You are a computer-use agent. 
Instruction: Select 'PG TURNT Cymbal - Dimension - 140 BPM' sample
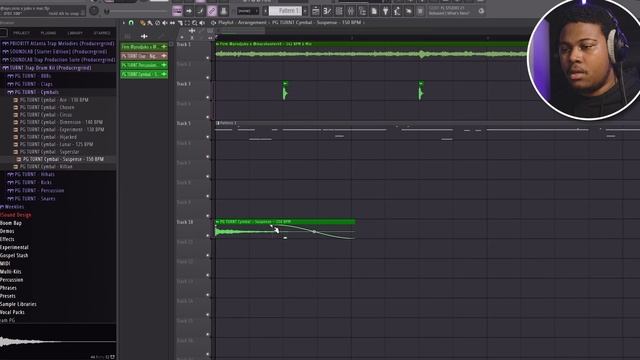pyautogui.click(x=61, y=122)
